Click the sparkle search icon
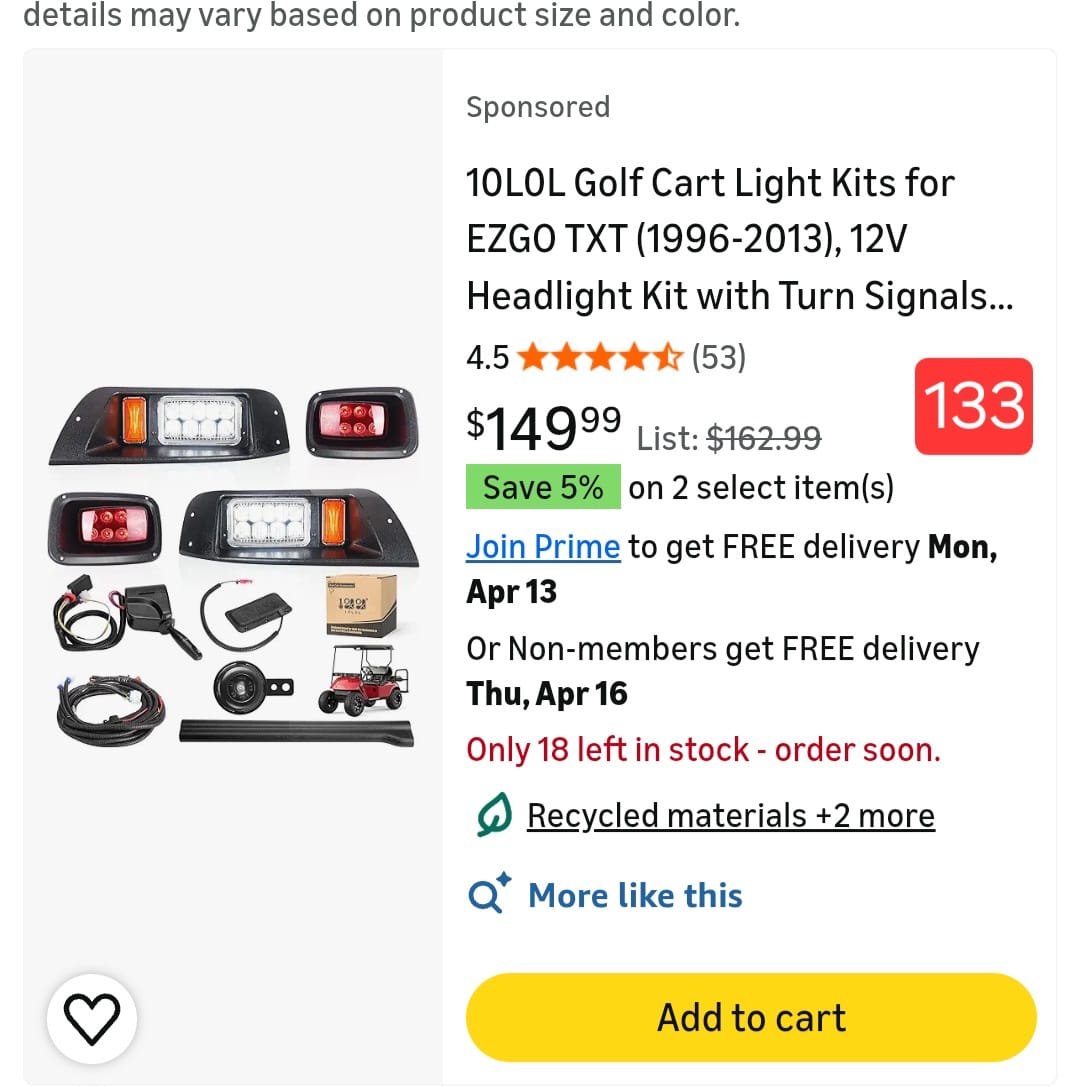Image resolution: width=1080 pixels, height=1087 pixels. (x=489, y=895)
